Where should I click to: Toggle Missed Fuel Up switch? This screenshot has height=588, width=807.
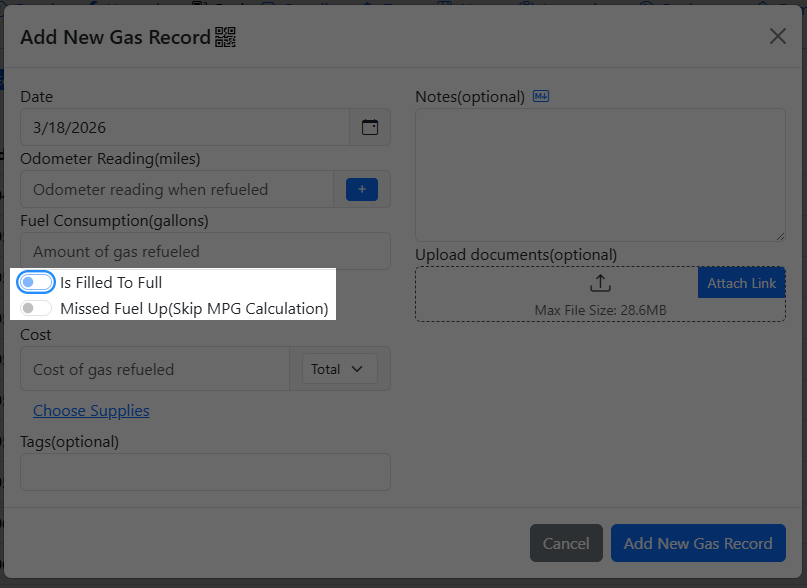point(37,309)
